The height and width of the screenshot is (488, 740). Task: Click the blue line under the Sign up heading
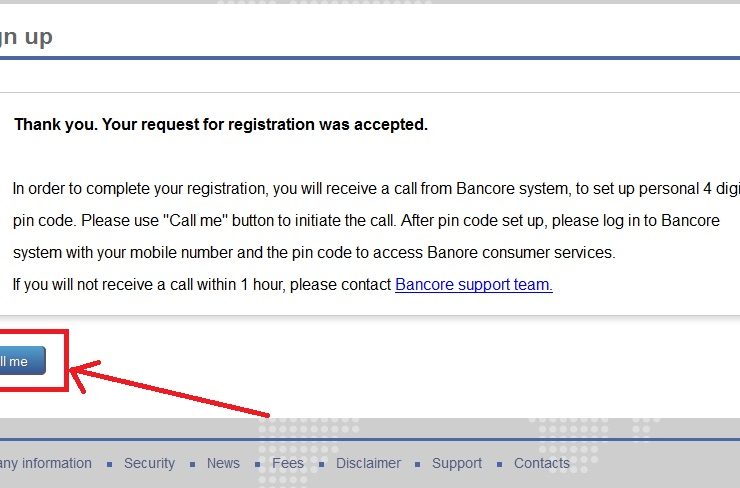(x=370, y=58)
